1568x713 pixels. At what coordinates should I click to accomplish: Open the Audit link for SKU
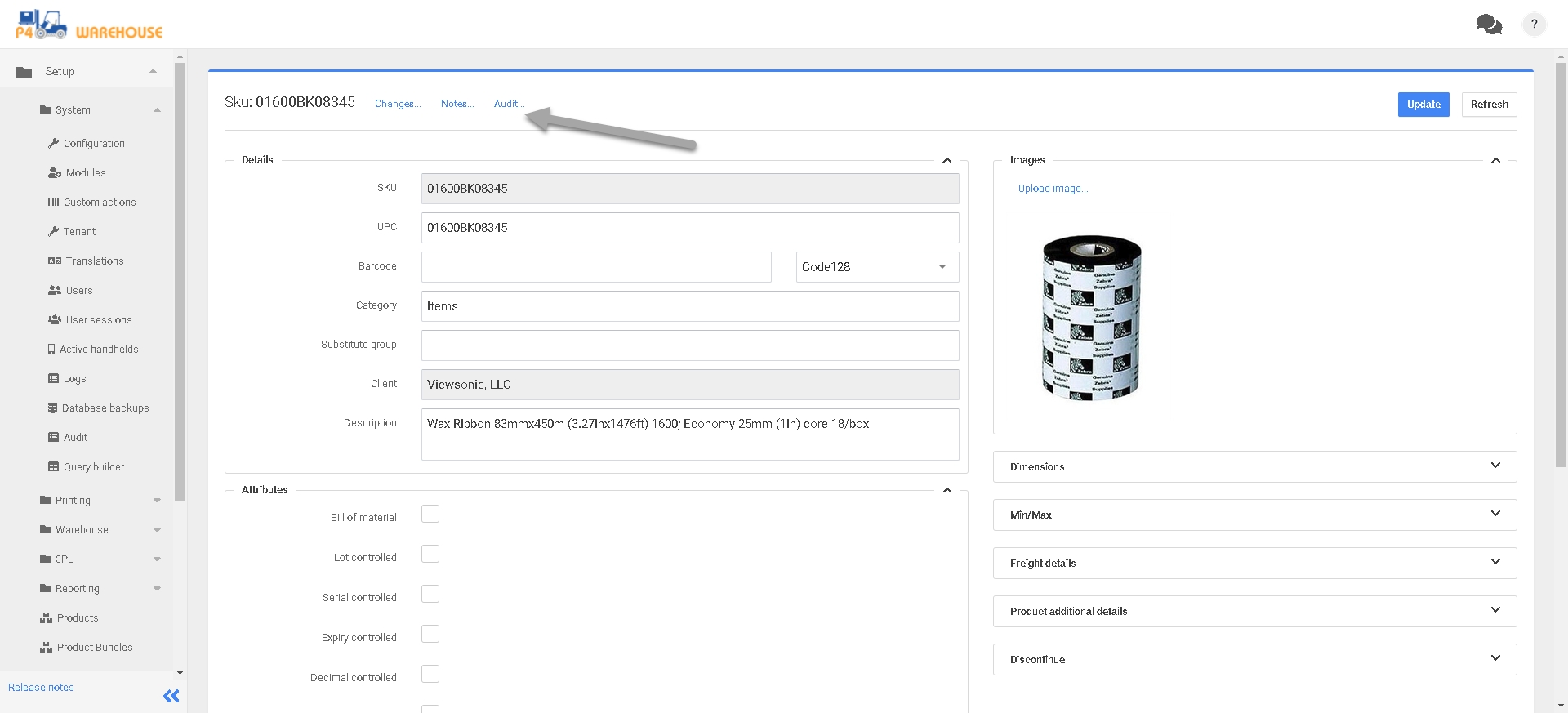(508, 104)
